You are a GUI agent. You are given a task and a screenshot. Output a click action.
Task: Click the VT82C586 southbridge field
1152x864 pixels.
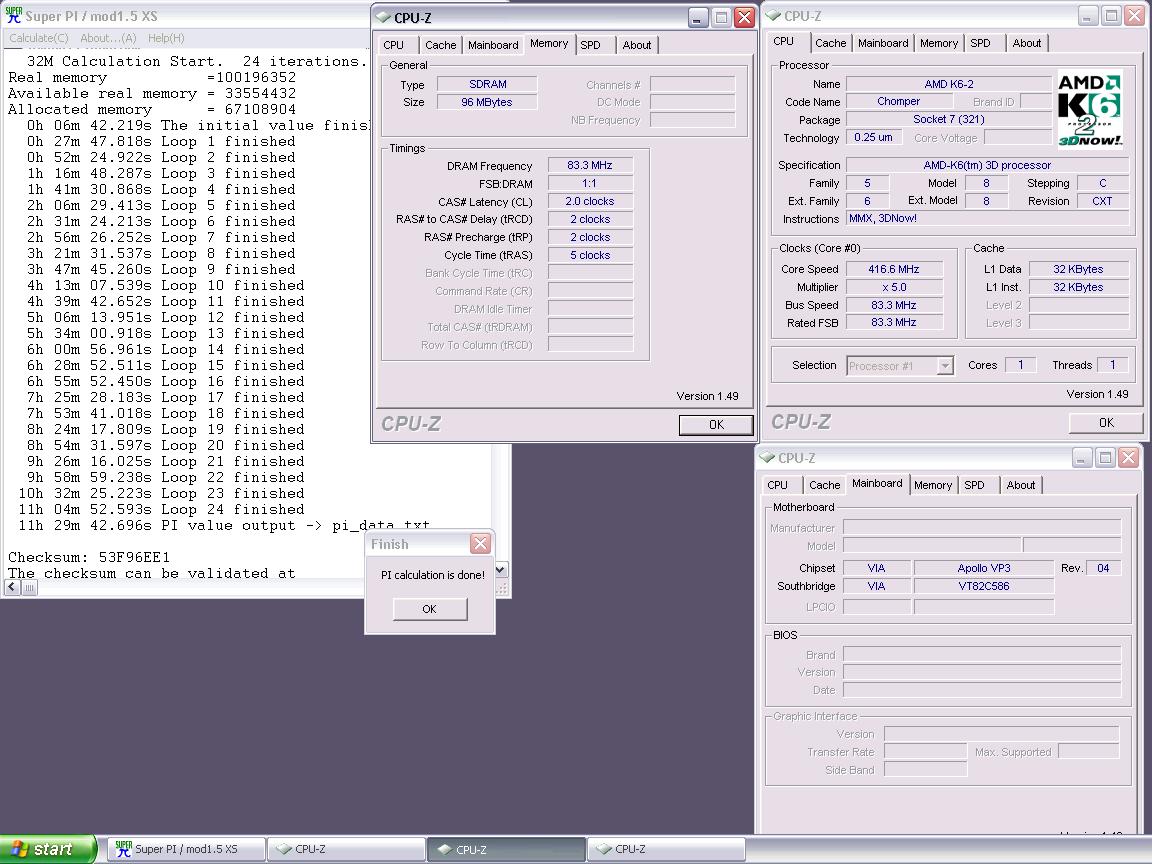[x=984, y=586]
